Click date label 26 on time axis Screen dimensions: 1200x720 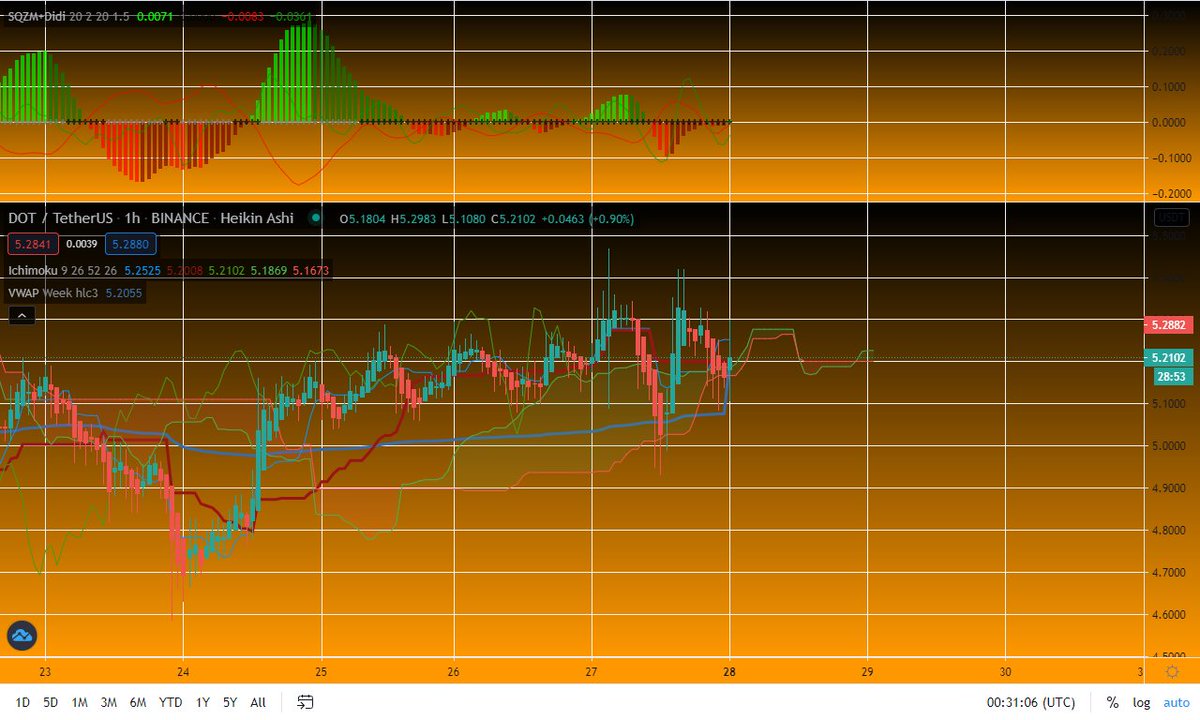(x=454, y=671)
